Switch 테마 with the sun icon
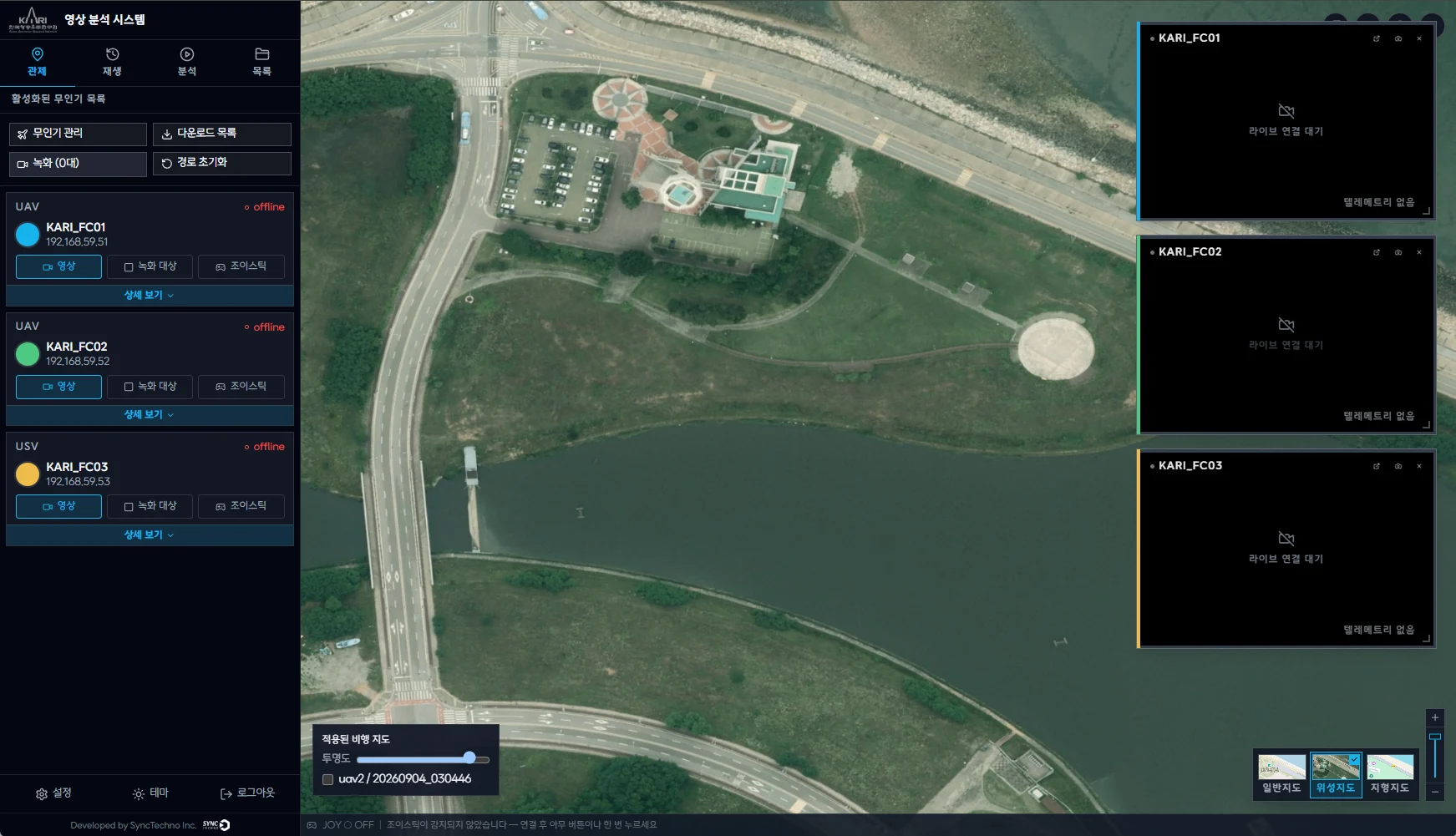1456x836 pixels. point(150,793)
